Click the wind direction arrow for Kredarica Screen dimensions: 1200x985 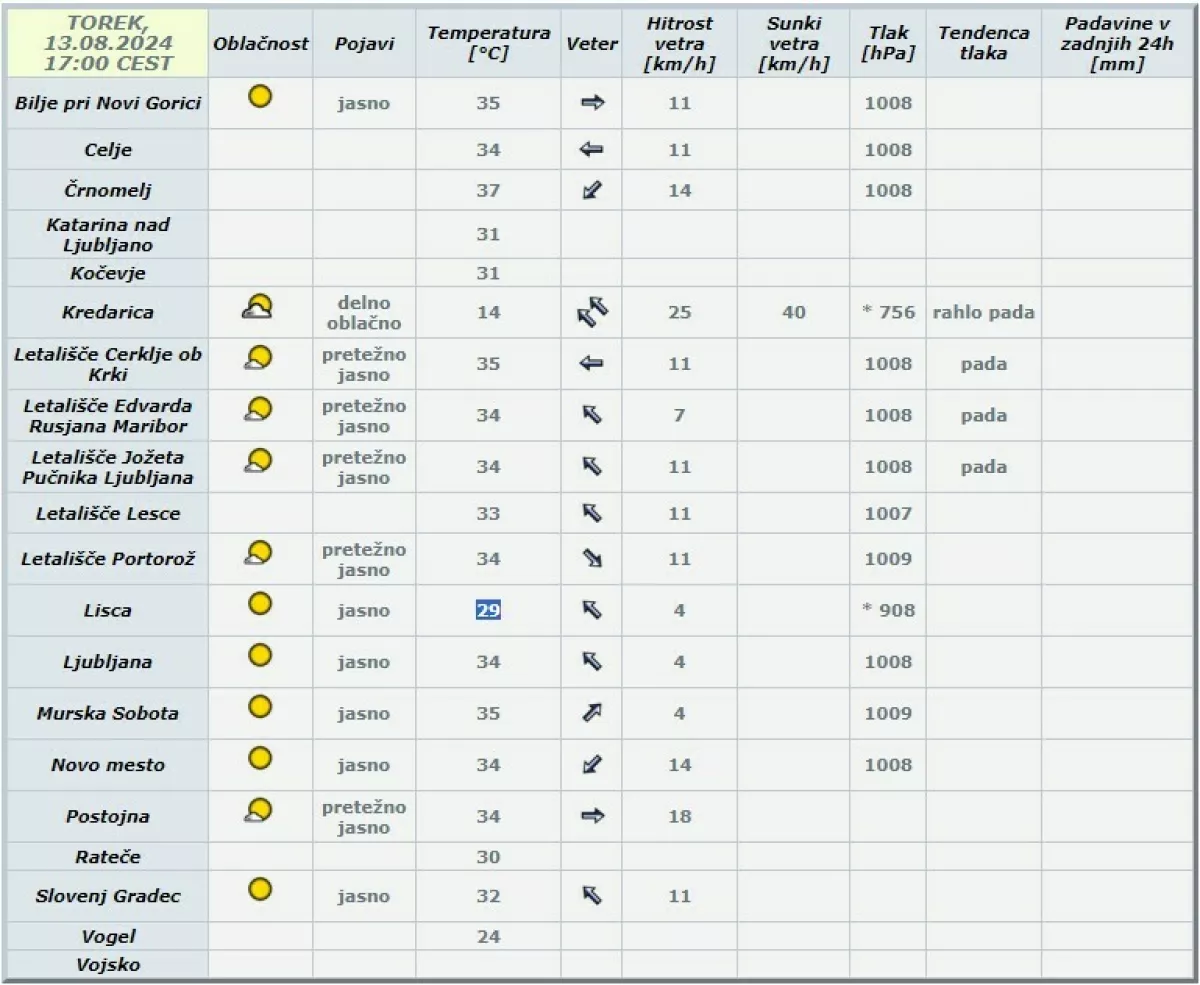tap(592, 311)
